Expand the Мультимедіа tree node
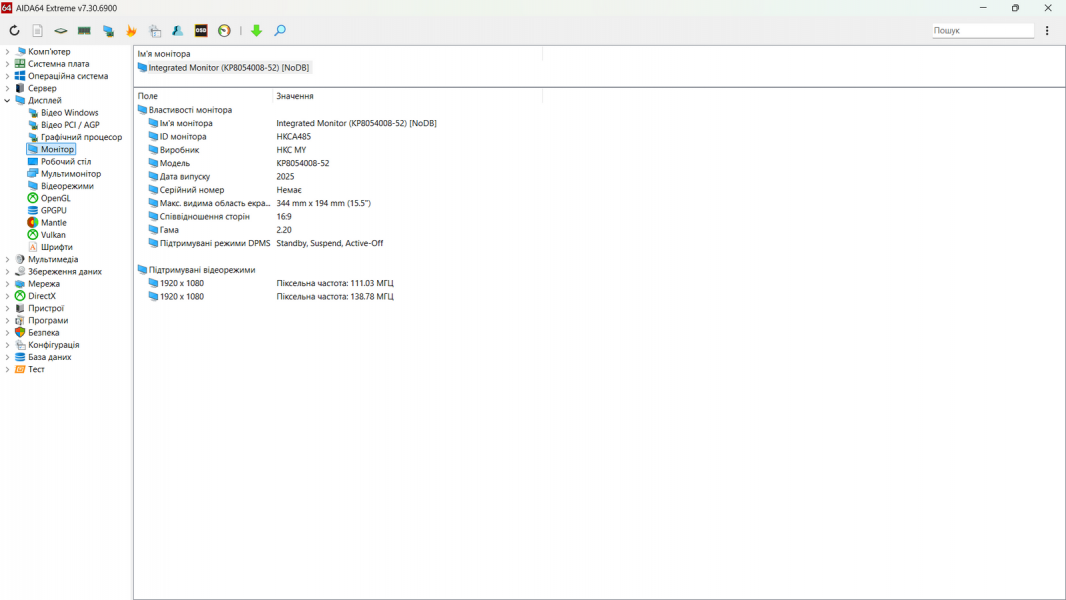 7,260
